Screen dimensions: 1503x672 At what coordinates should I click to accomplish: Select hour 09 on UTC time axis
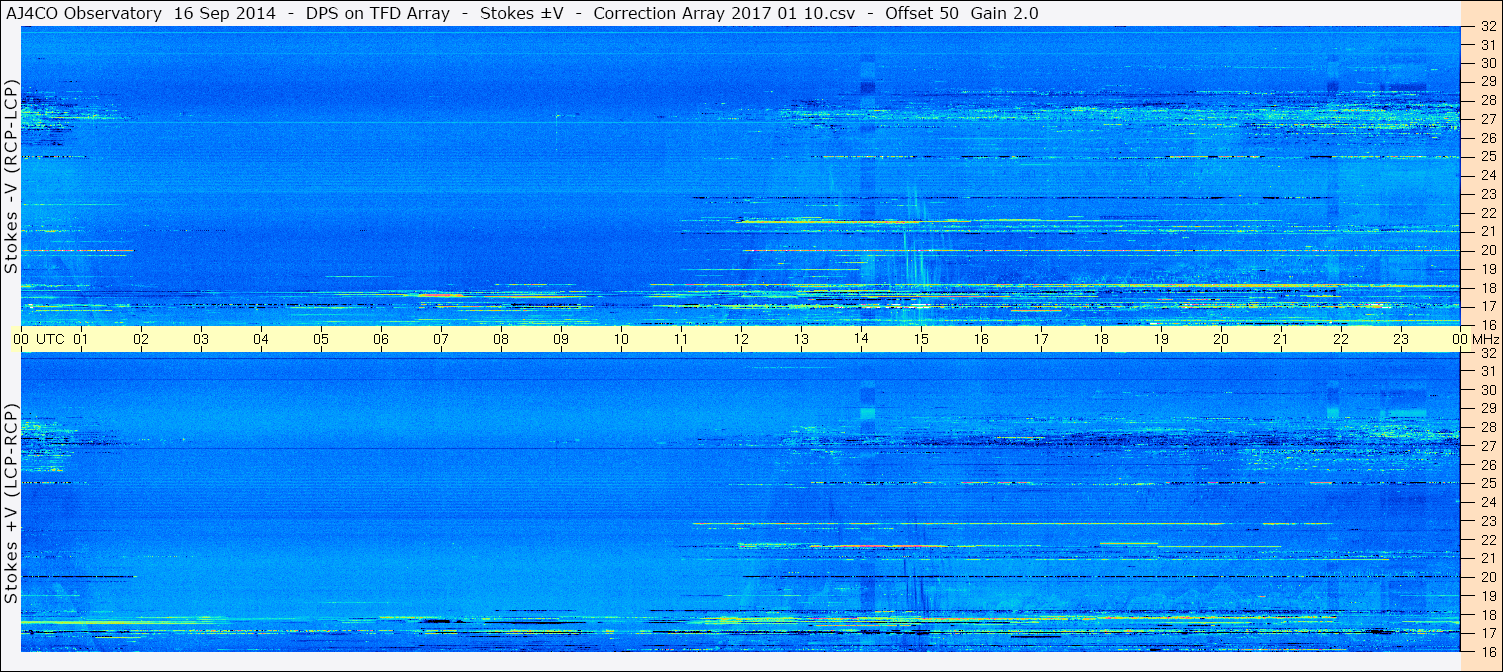click(560, 339)
